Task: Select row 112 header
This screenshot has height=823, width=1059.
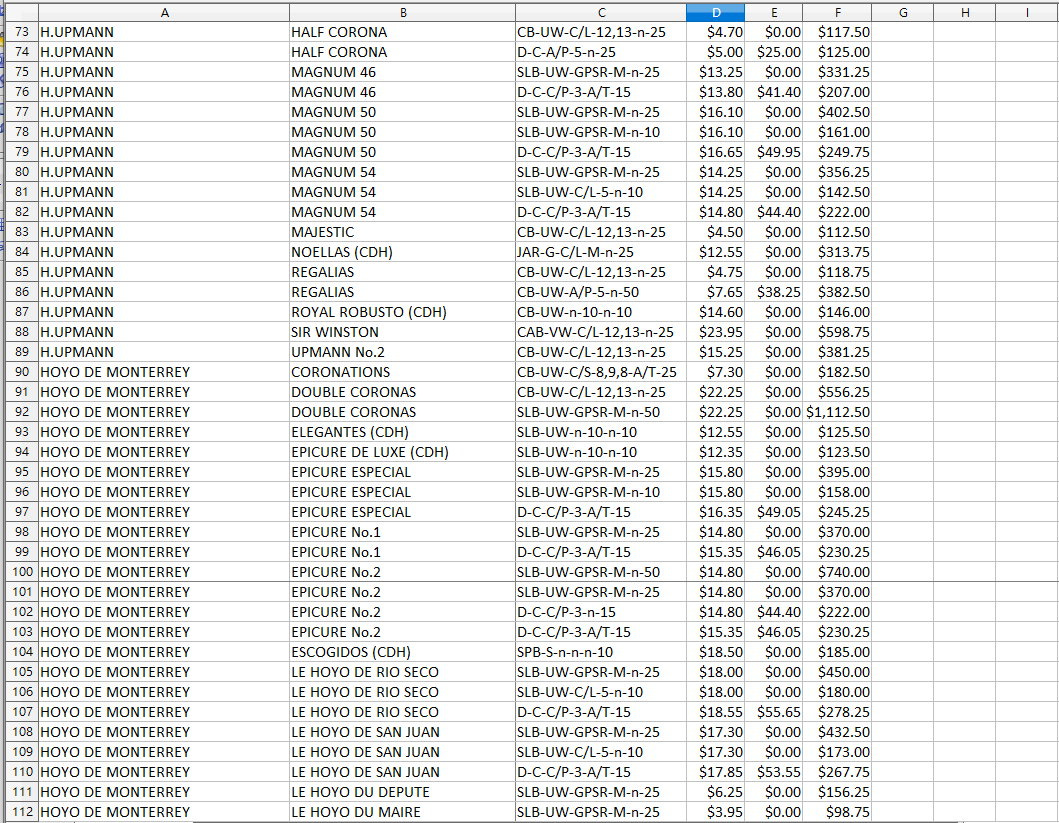Action: tap(22, 812)
